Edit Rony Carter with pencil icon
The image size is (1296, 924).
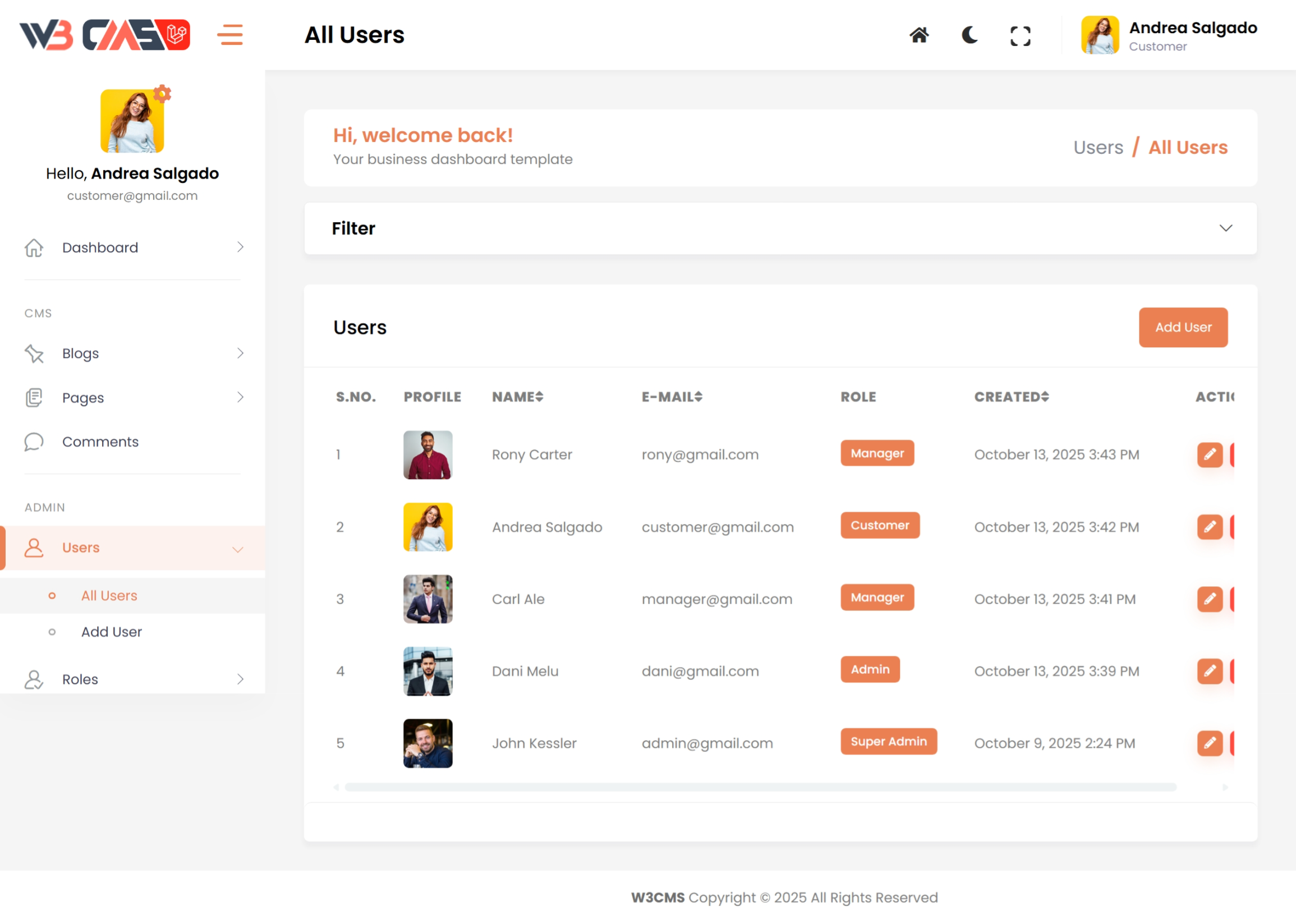tap(1209, 454)
